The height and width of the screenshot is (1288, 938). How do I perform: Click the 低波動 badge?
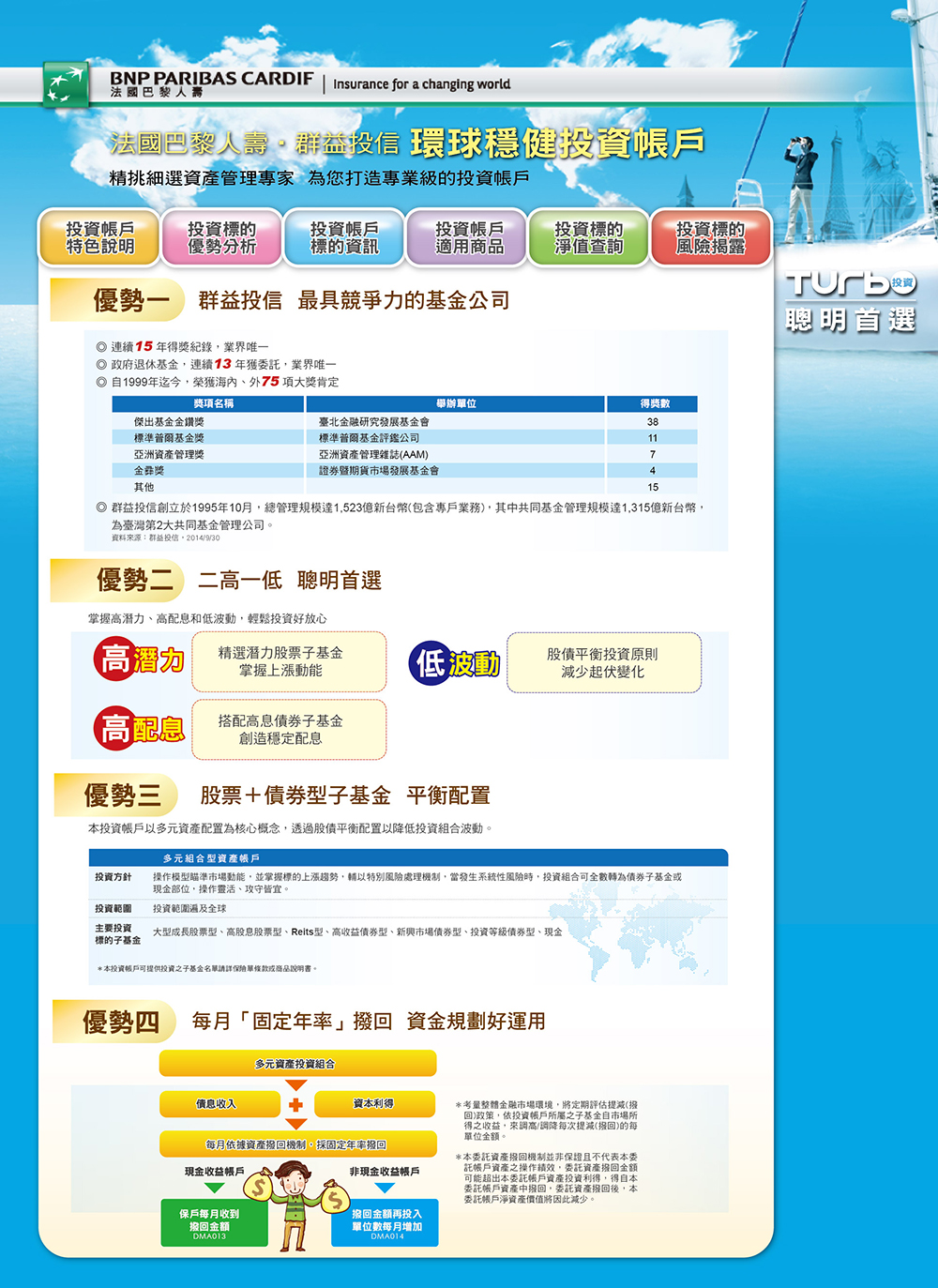(455, 663)
